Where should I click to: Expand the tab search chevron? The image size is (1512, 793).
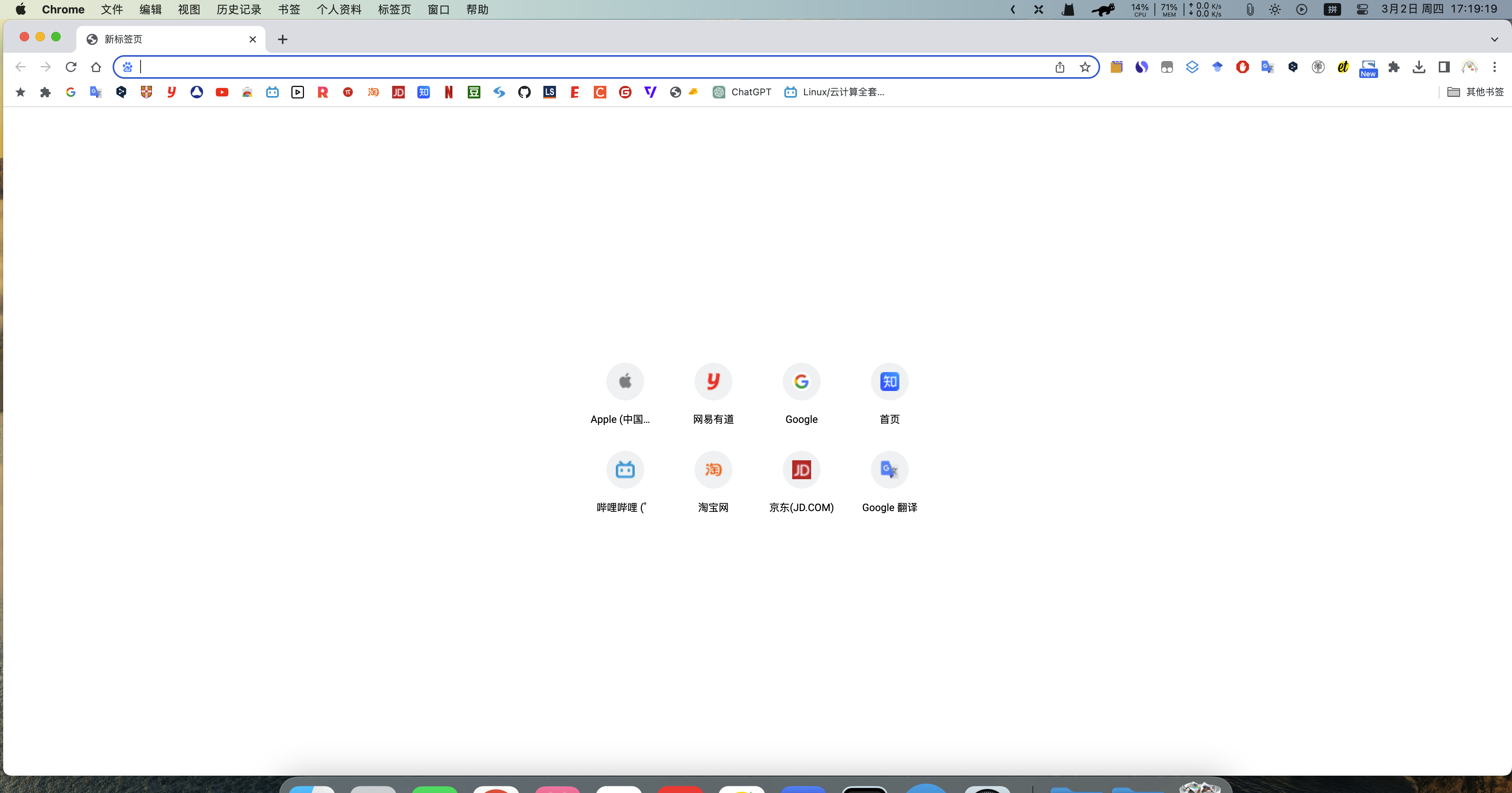coord(1494,39)
